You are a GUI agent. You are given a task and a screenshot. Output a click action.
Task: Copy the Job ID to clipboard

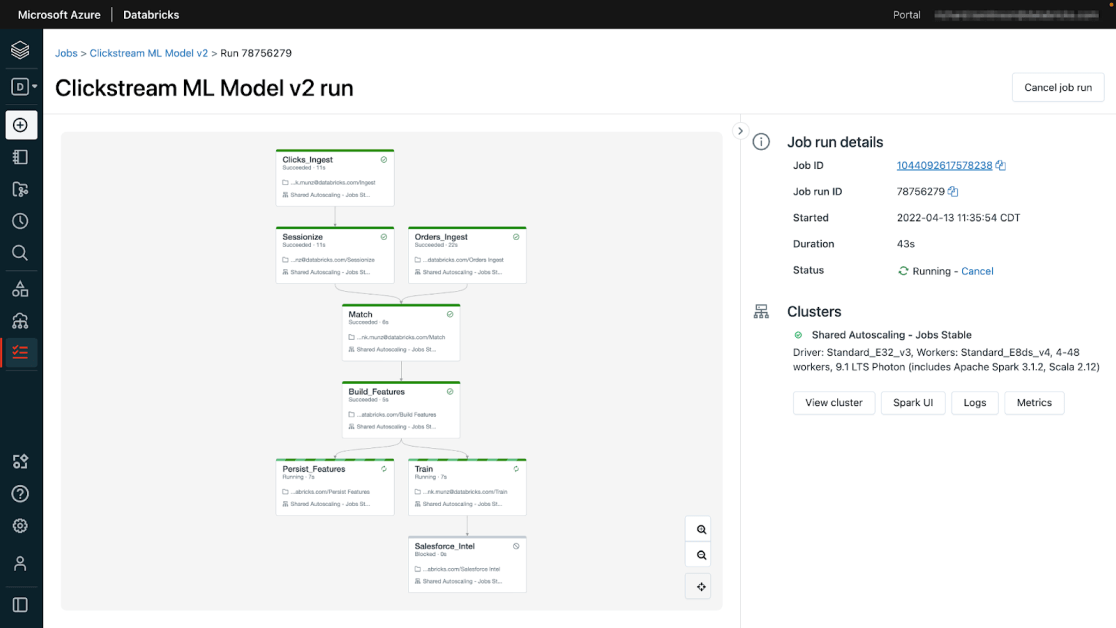[x=1001, y=166]
